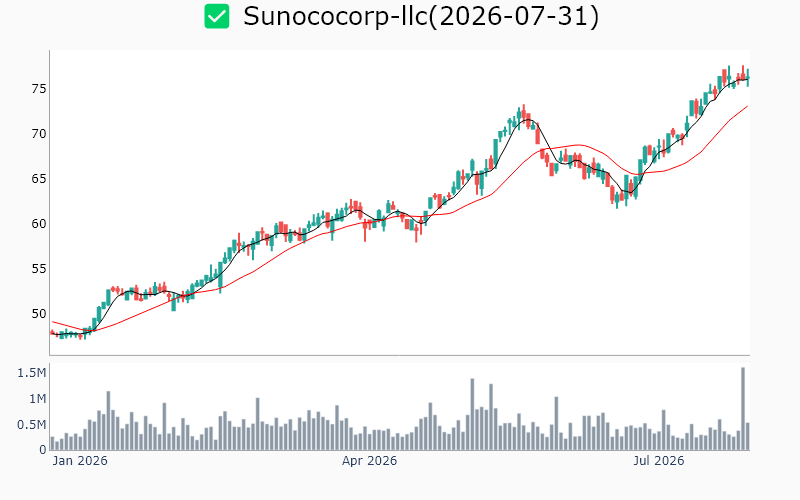Click the volume spike bar in mid-May
This screenshot has width=800, height=500.
coord(472,414)
